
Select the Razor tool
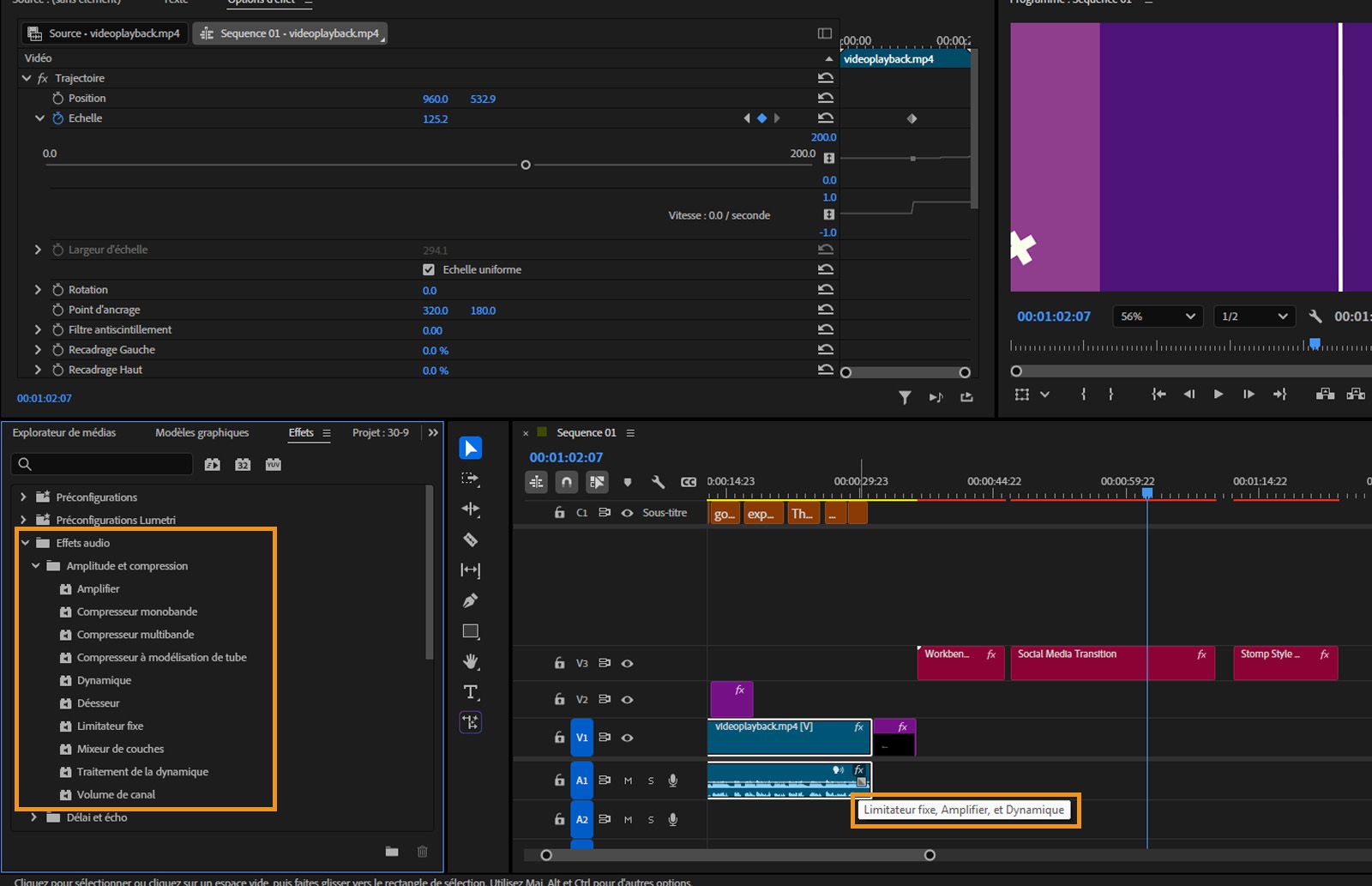(470, 539)
